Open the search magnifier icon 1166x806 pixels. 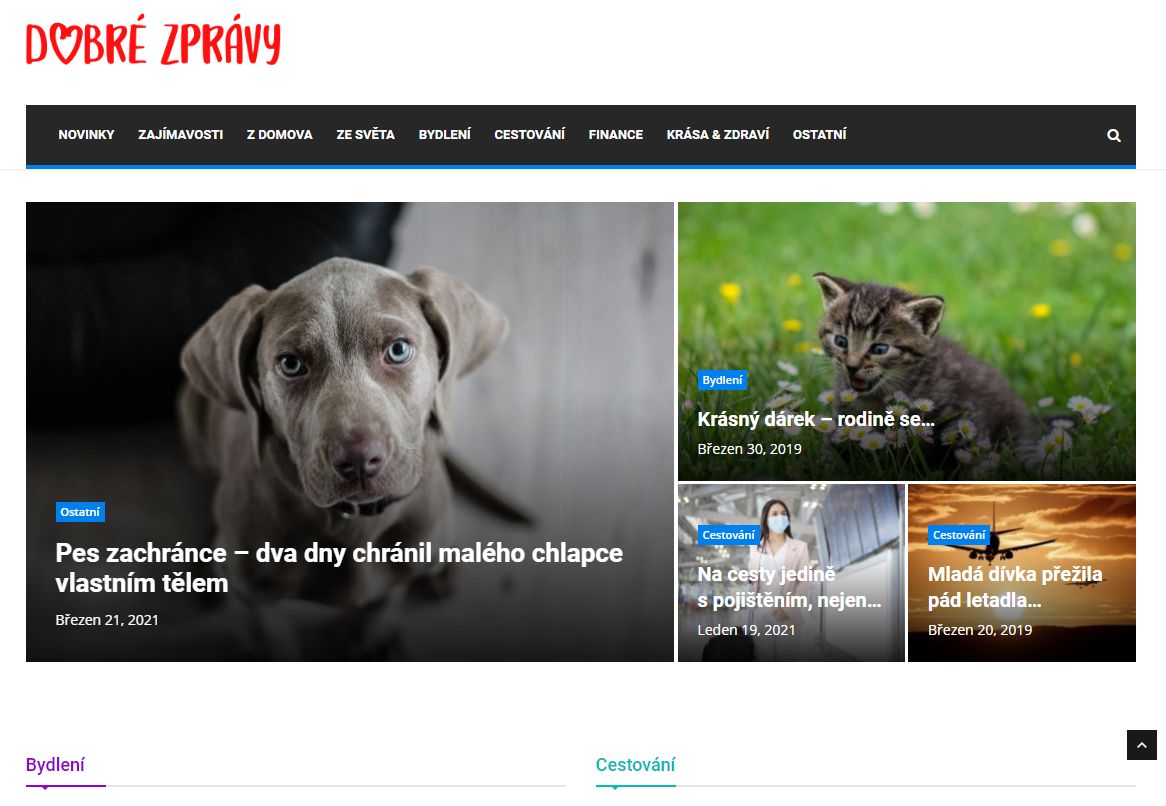[x=1113, y=135]
